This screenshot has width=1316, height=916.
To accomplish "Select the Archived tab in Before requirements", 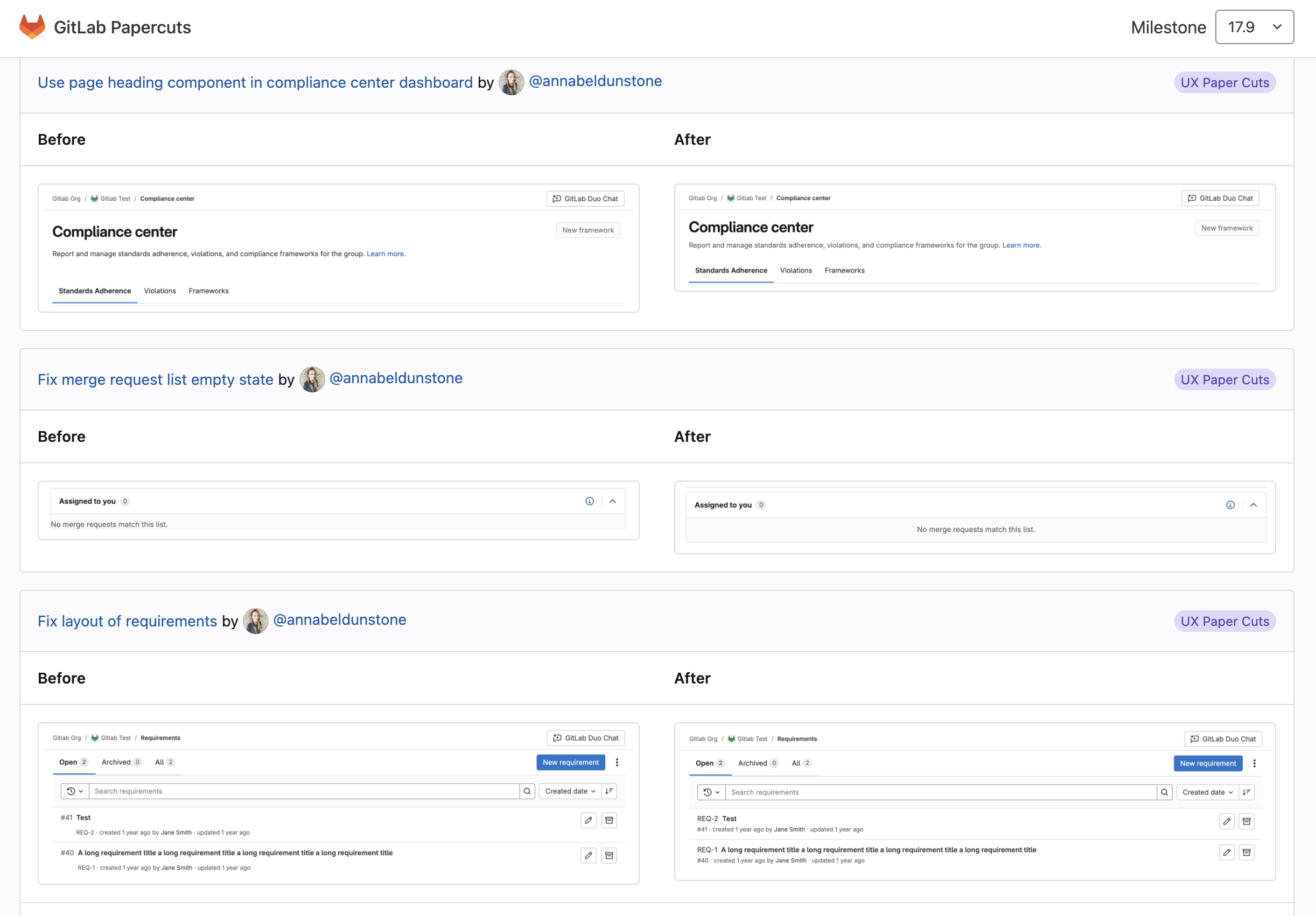I will [x=116, y=762].
